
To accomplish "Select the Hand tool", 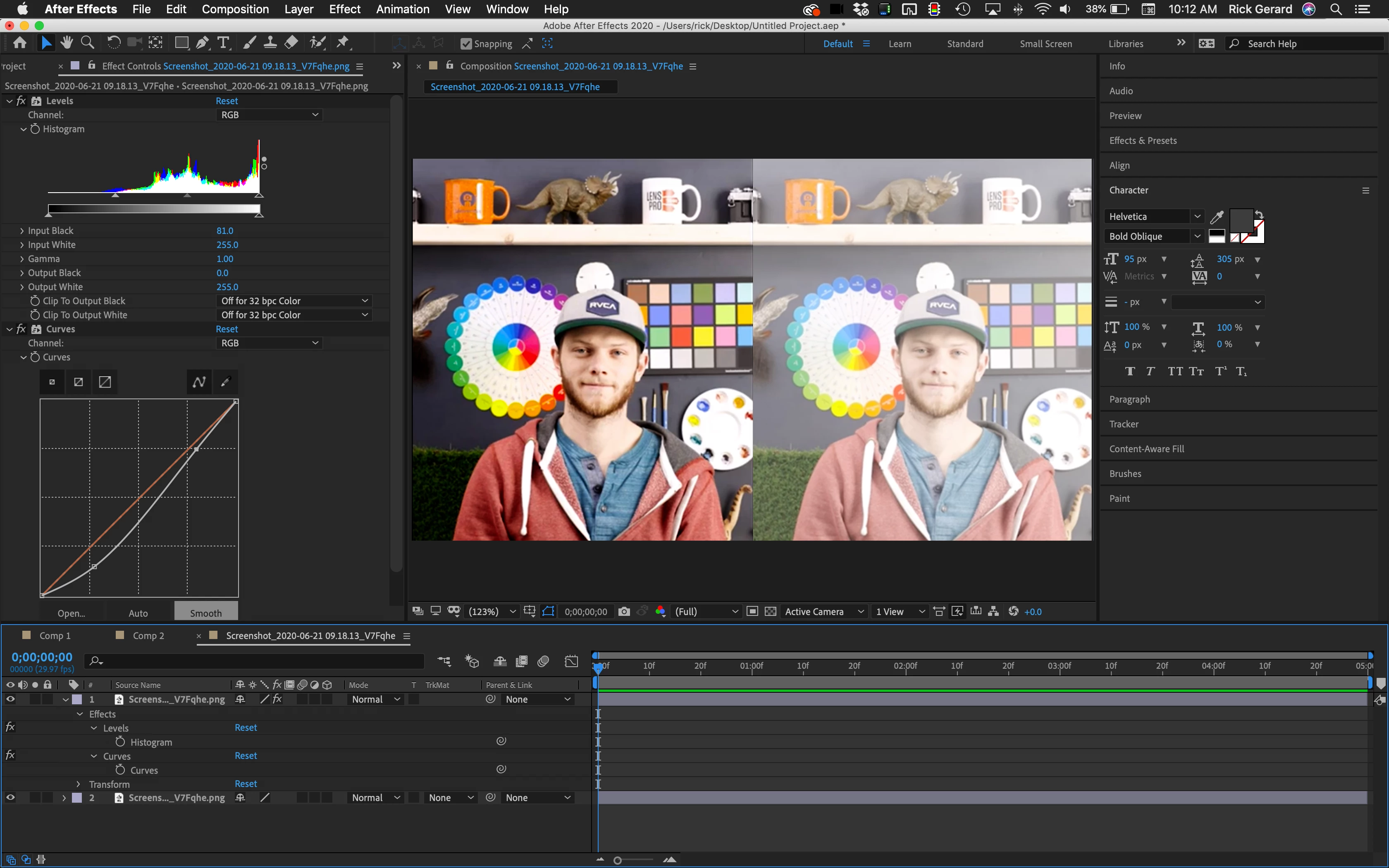I will (x=67, y=43).
